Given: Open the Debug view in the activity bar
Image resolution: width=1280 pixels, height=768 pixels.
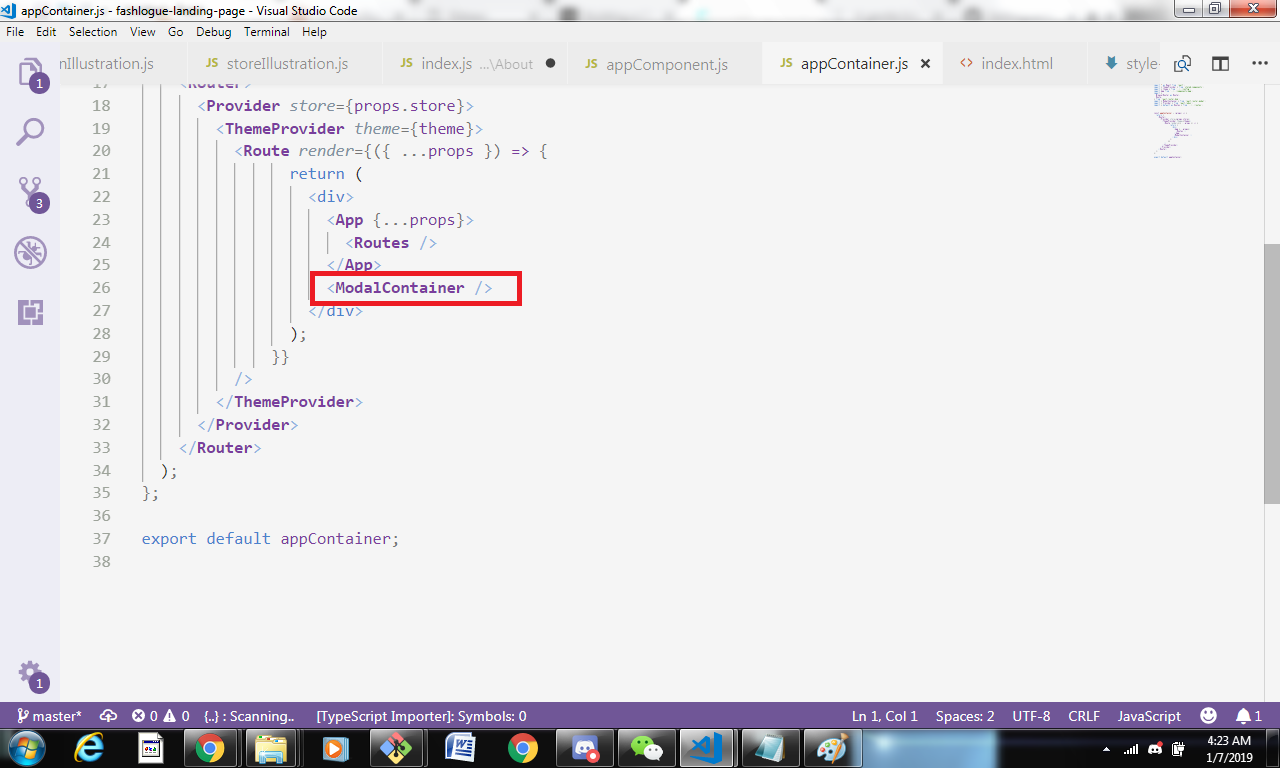Looking at the screenshot, I should (x=30, y=252).
